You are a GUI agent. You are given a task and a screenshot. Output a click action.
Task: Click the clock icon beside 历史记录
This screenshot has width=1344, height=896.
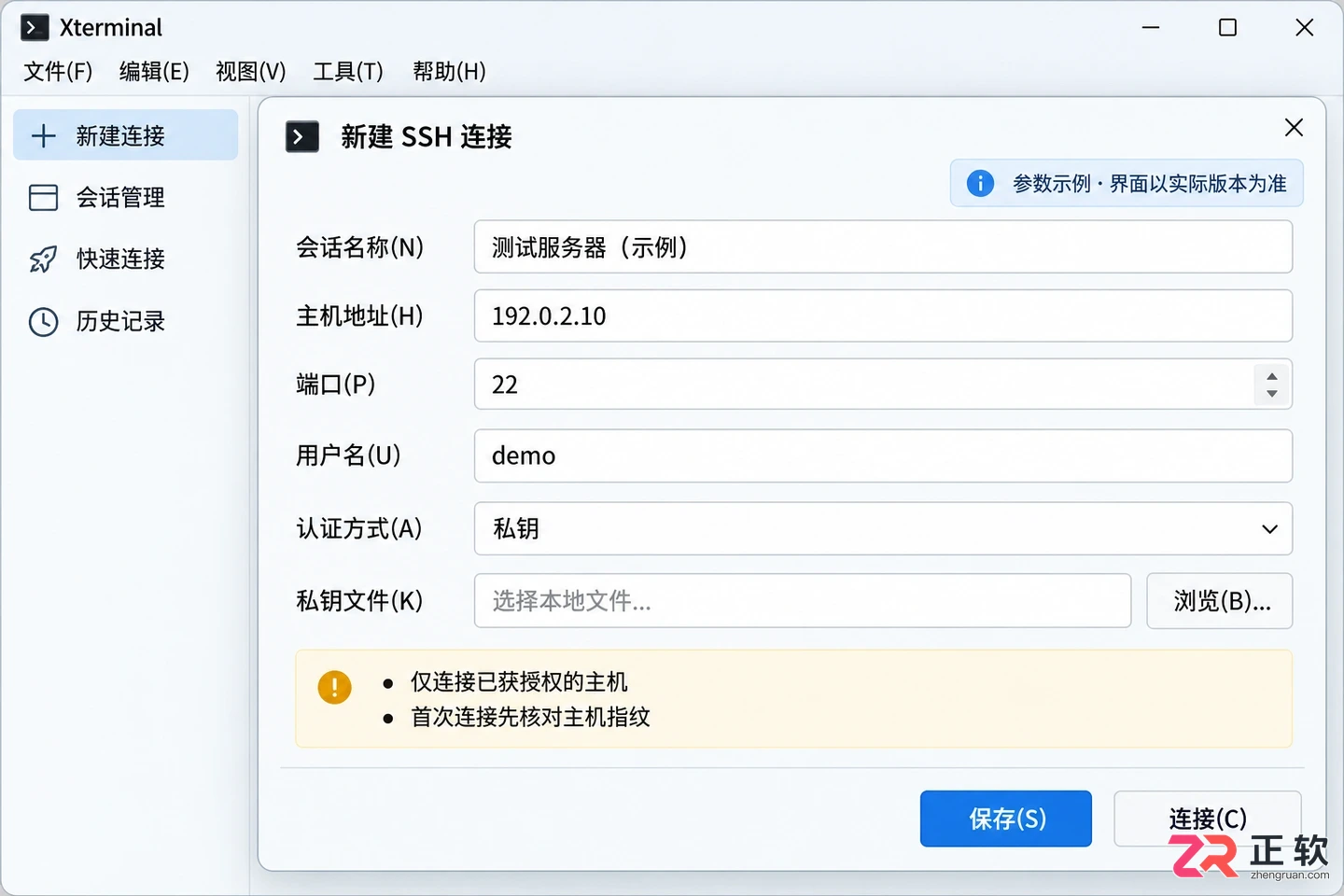pos(44,322)
